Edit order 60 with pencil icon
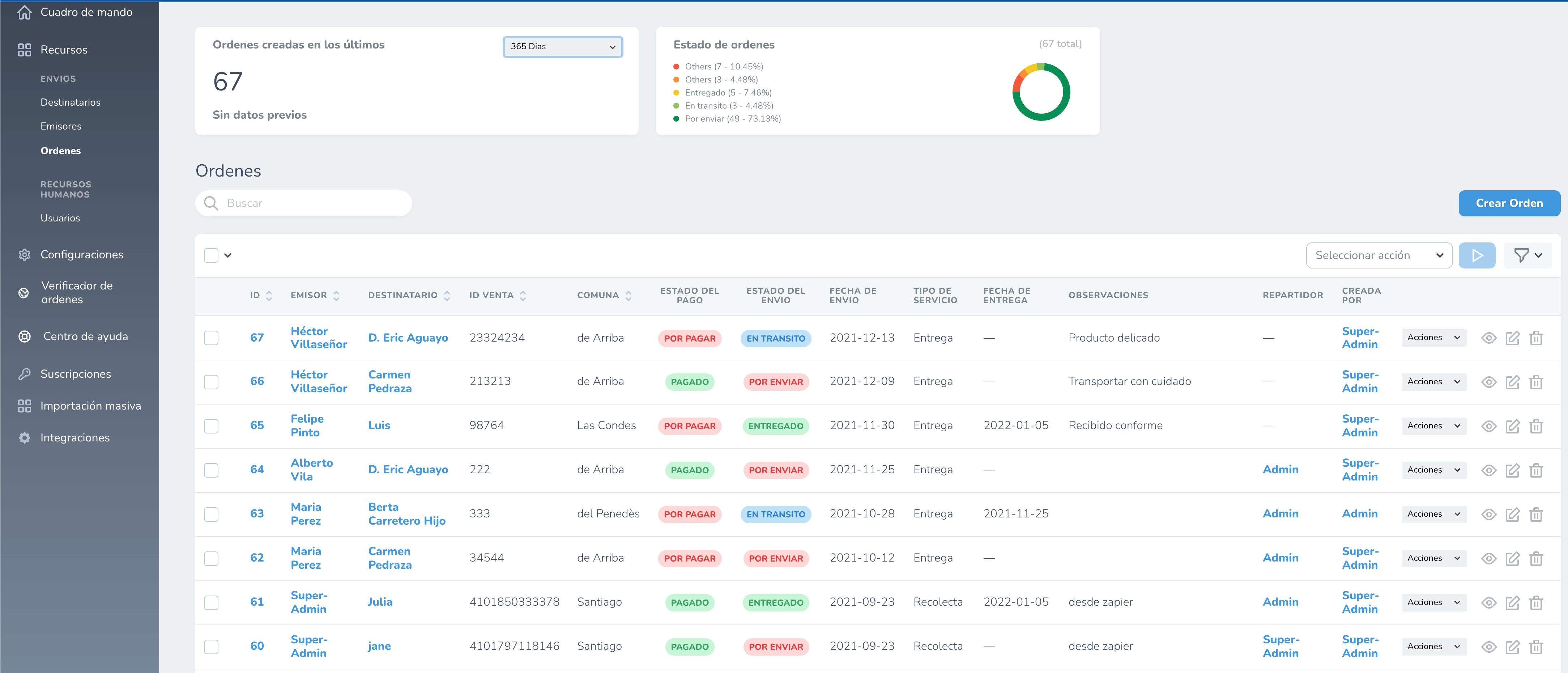 (1512, 647)
